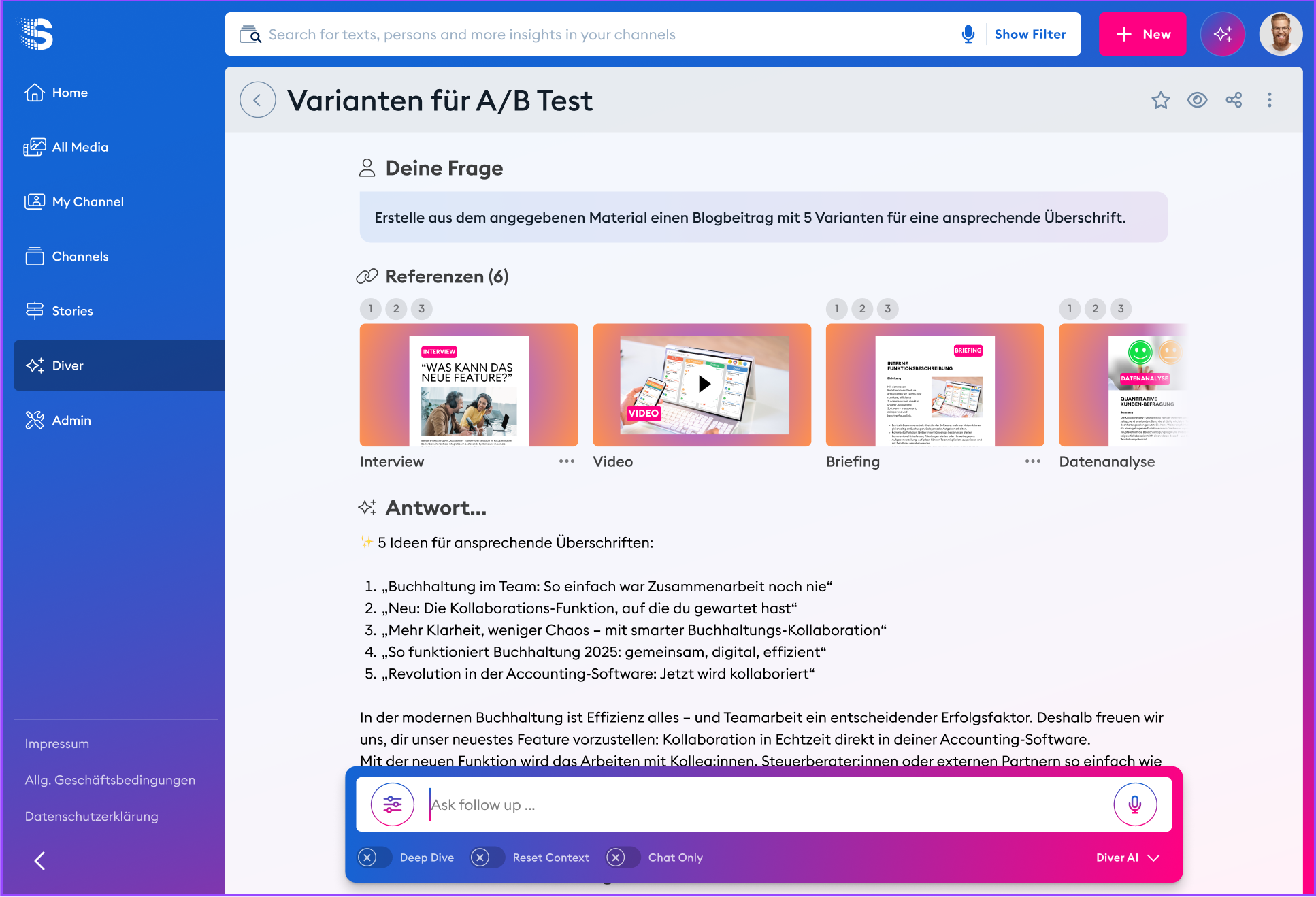Select citation 1 above the Briefing card
The image size is (1316, 897).
[x=837, y=309]
